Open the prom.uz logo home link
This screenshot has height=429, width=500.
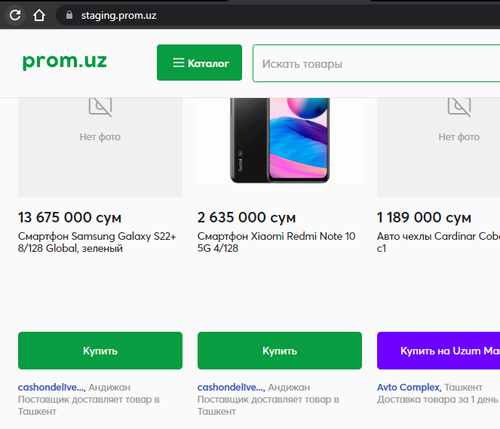[x=65, y=62]
